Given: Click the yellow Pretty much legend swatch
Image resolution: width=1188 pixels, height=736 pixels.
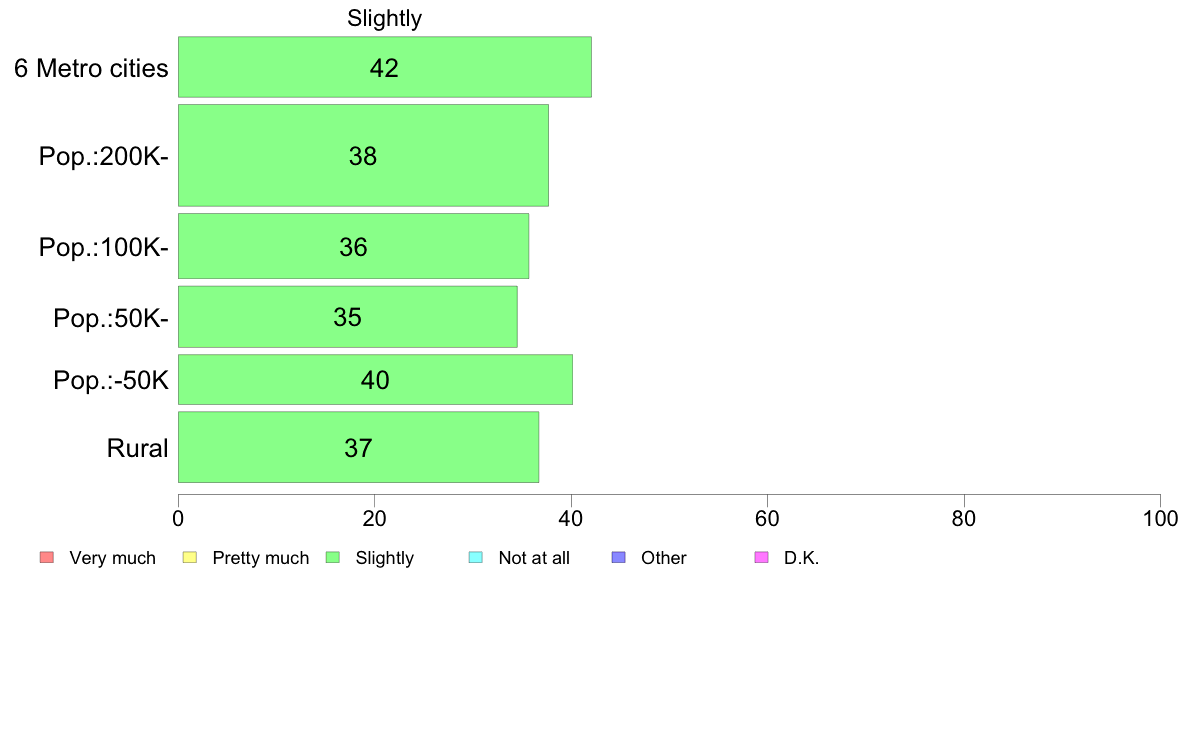Looking at the screenshot, I should point(189,558).
